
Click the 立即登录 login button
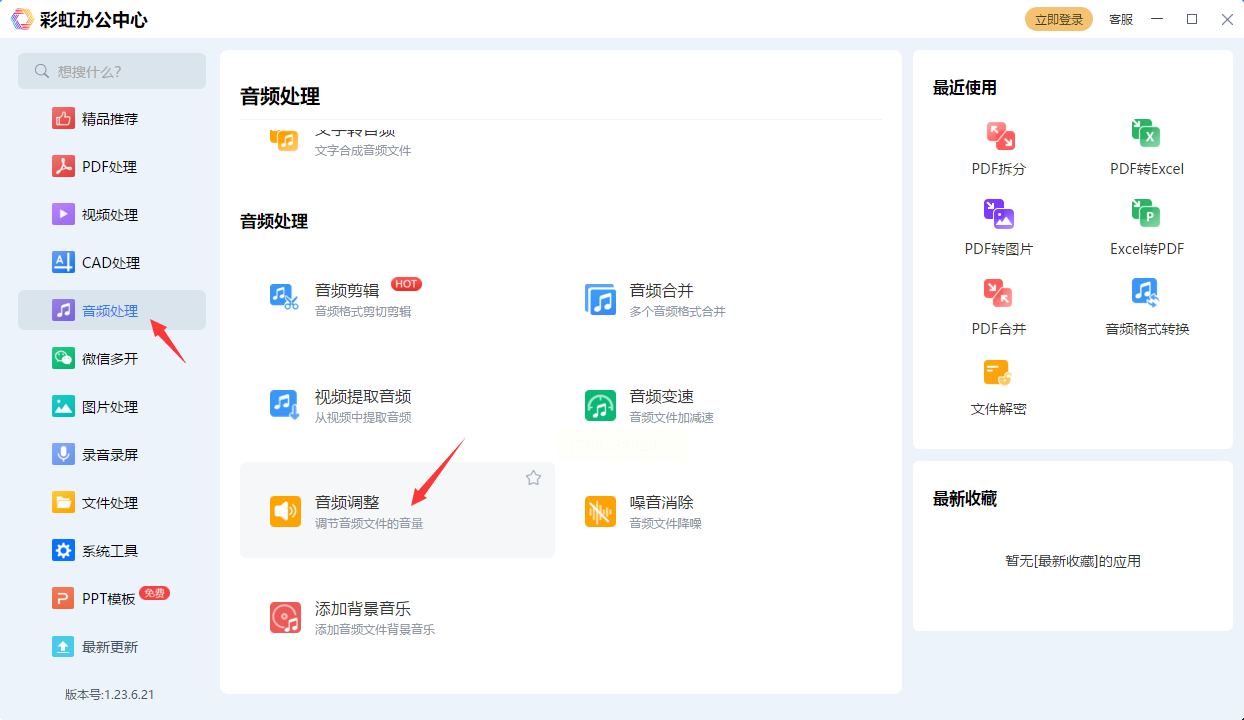[x=1058, y=20]
